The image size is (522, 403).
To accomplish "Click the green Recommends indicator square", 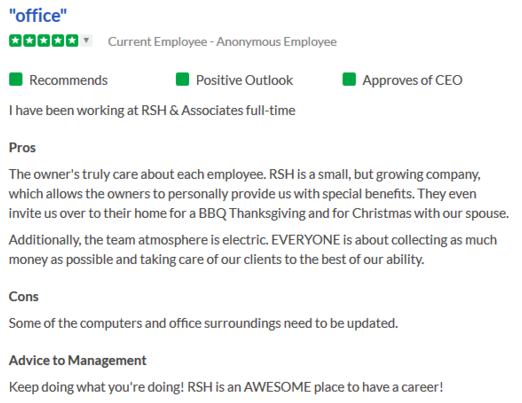I will [16, 80].
